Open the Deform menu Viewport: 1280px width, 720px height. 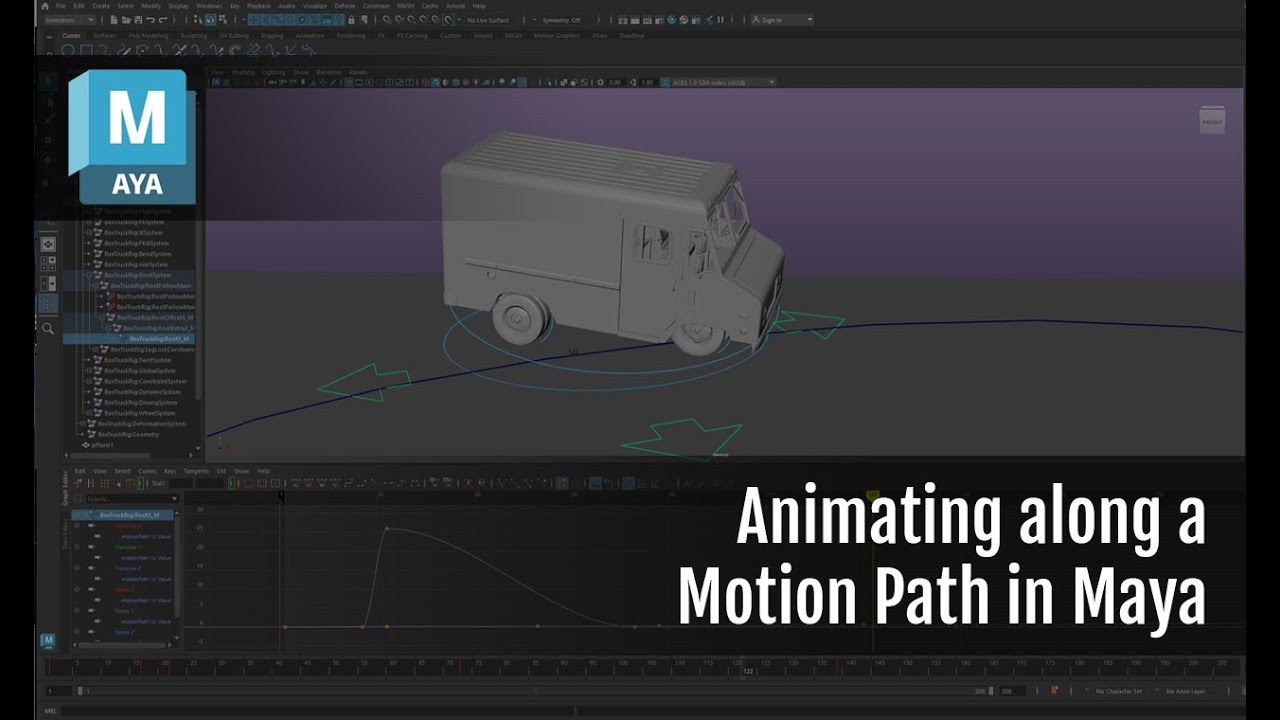point(344,6)
